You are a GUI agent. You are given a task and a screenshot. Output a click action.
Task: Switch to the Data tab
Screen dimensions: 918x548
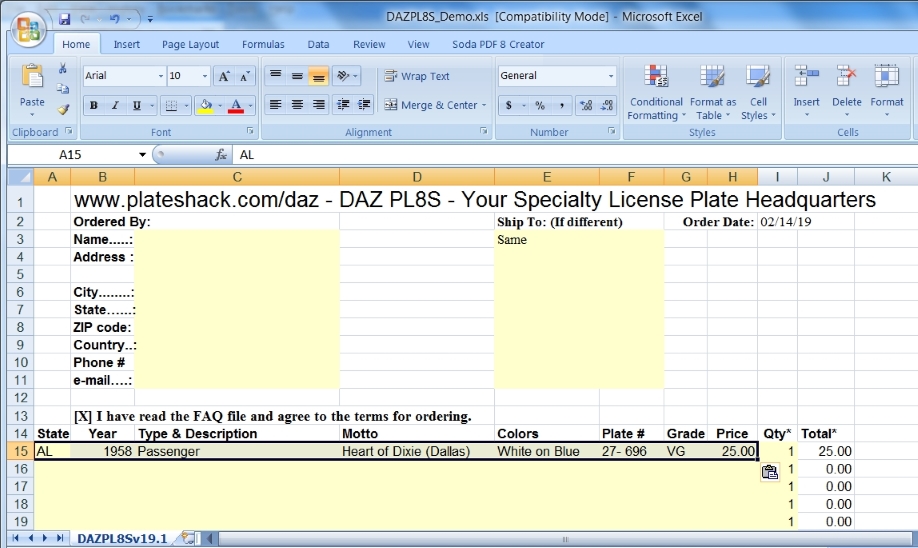tap(318, 44)
